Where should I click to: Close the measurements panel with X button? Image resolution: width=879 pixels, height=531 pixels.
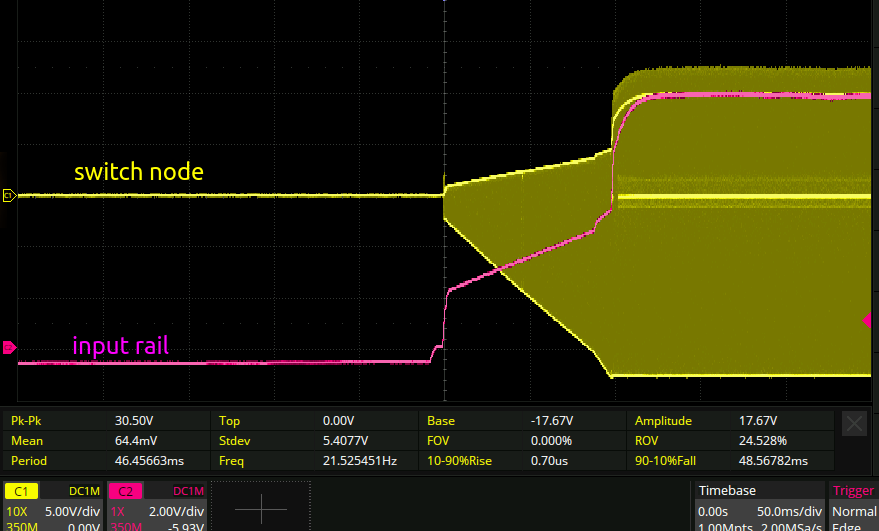click(x=855, y=423)
